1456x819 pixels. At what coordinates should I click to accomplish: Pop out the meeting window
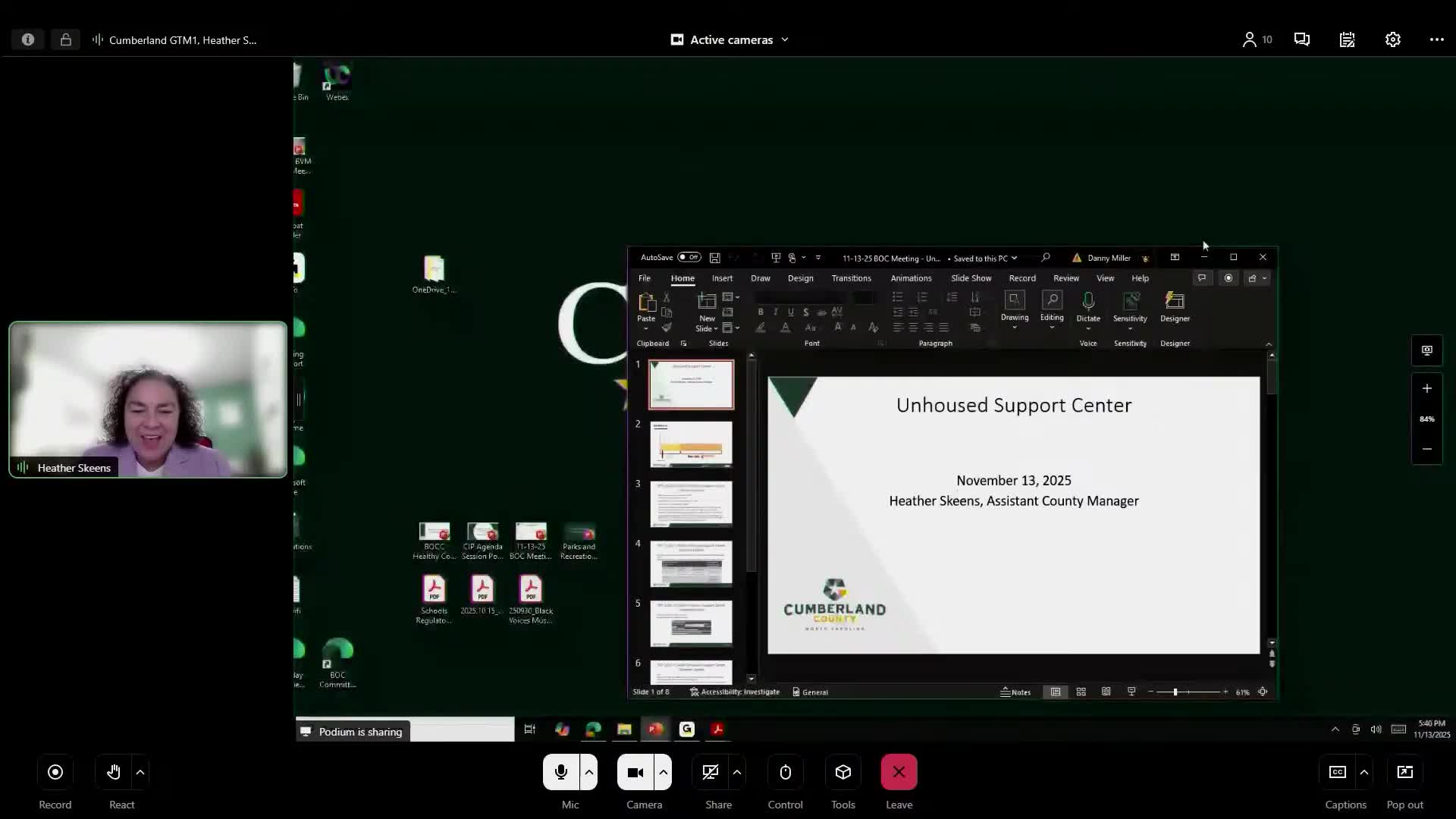1404,772
